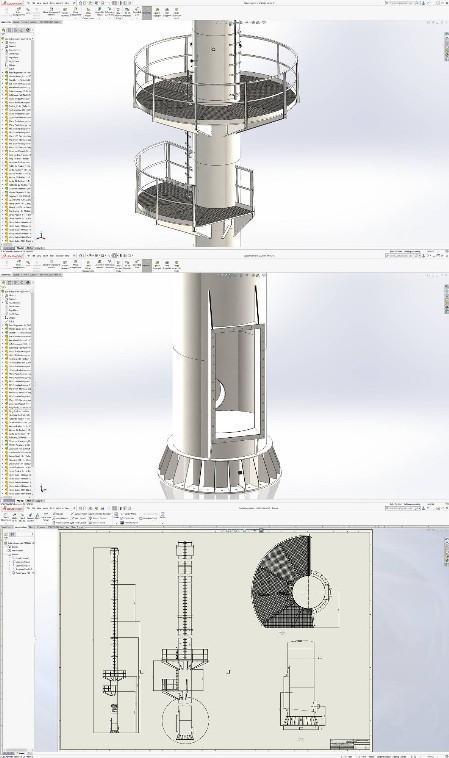Open the ConfigurationManager tab in the top window
This screenshot has height=758, width=449.
[16, 30]
